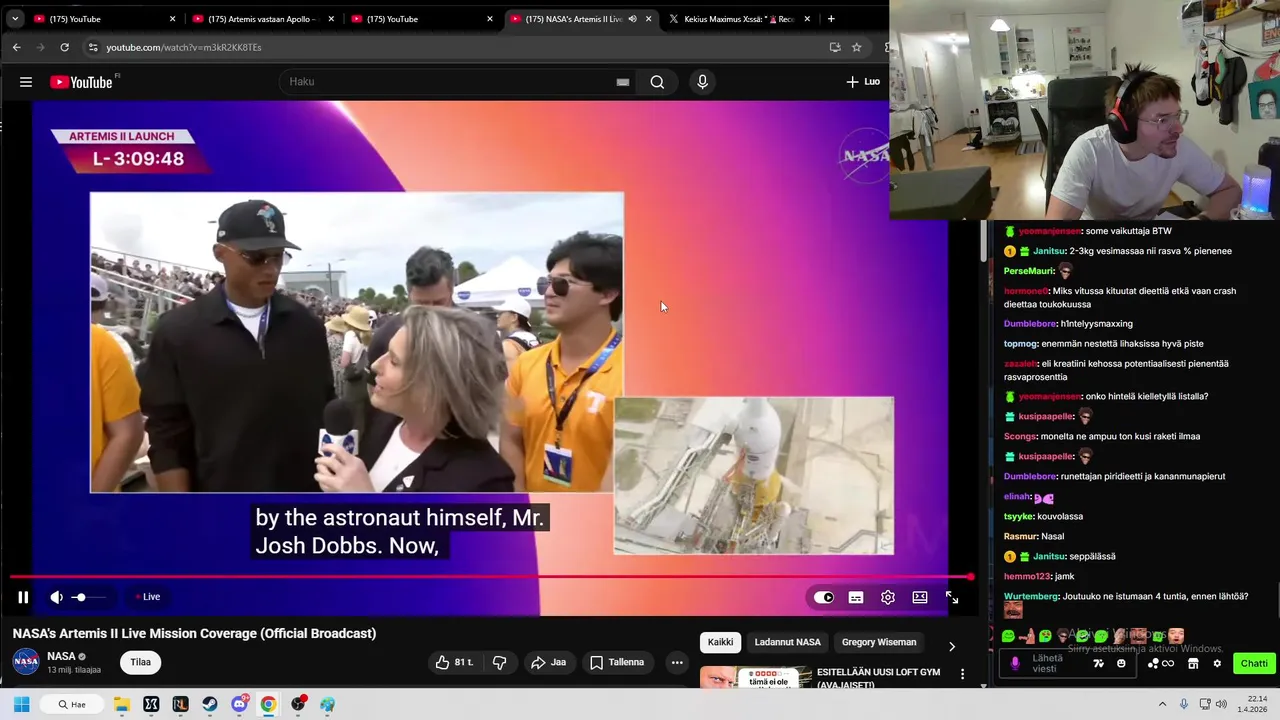The image size is (1280, 720).
Task: Click the youtube.com address bar URL
Action: [184, 47]
